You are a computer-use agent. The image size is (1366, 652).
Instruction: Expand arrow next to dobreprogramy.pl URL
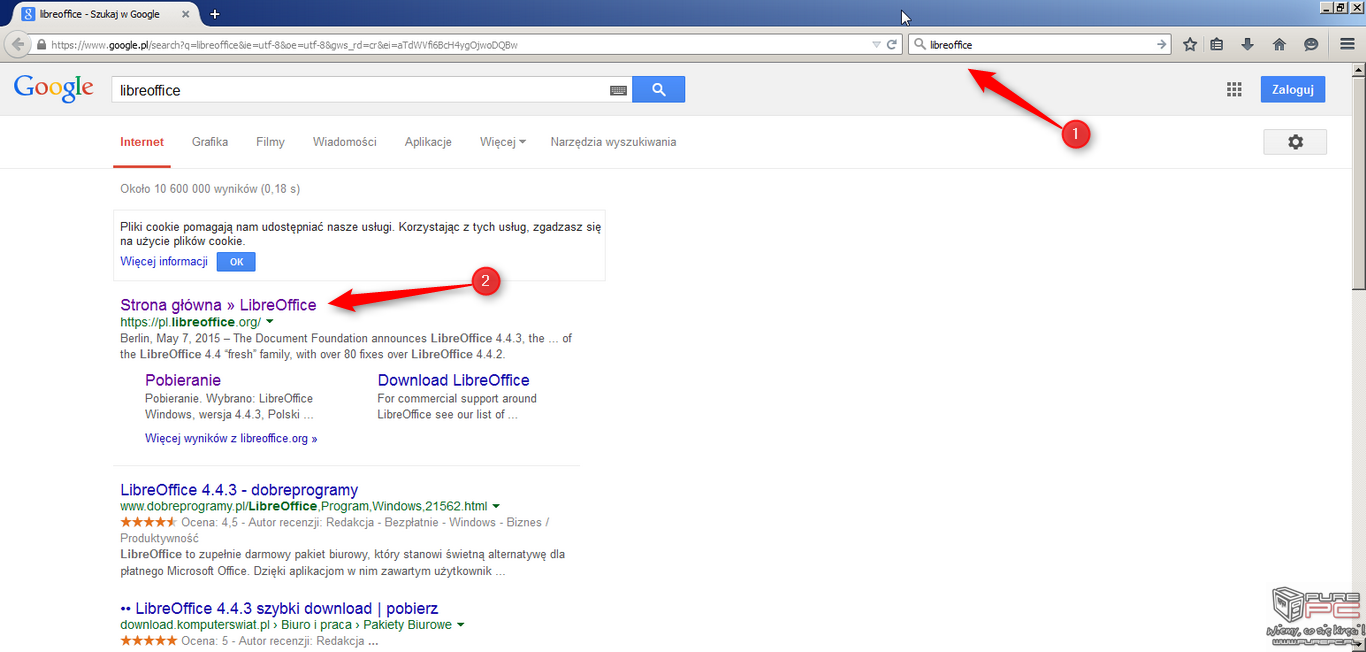496,507
